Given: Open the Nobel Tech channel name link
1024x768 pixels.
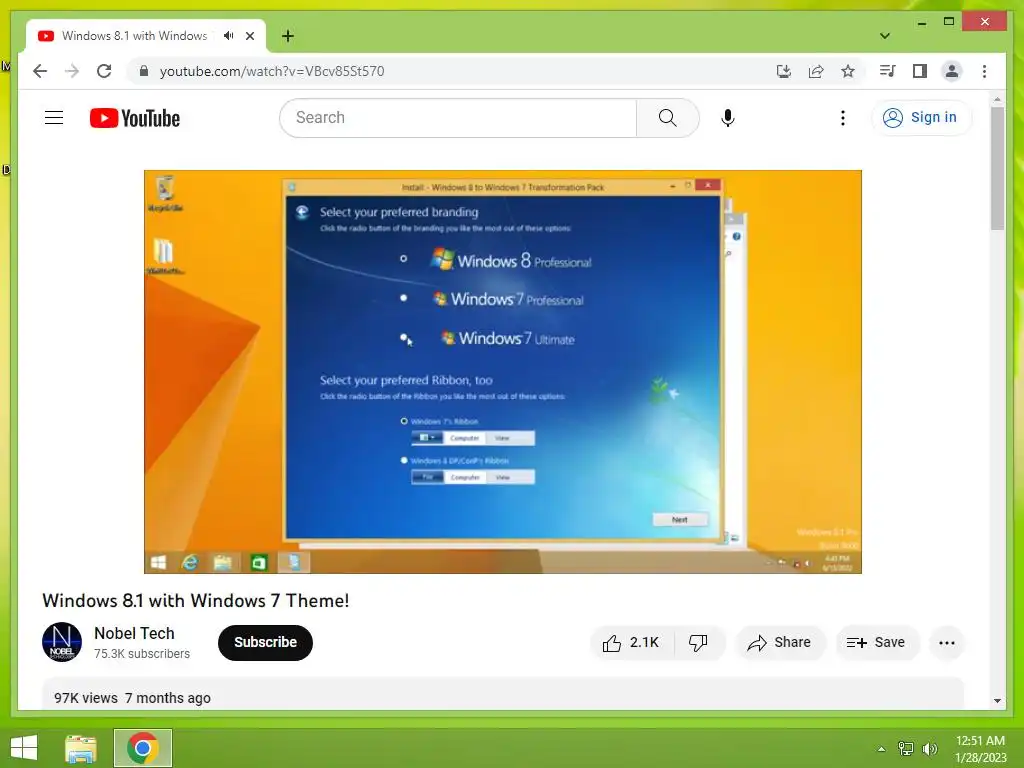Looking at the screenshot, I should click(x=134, y=633).
